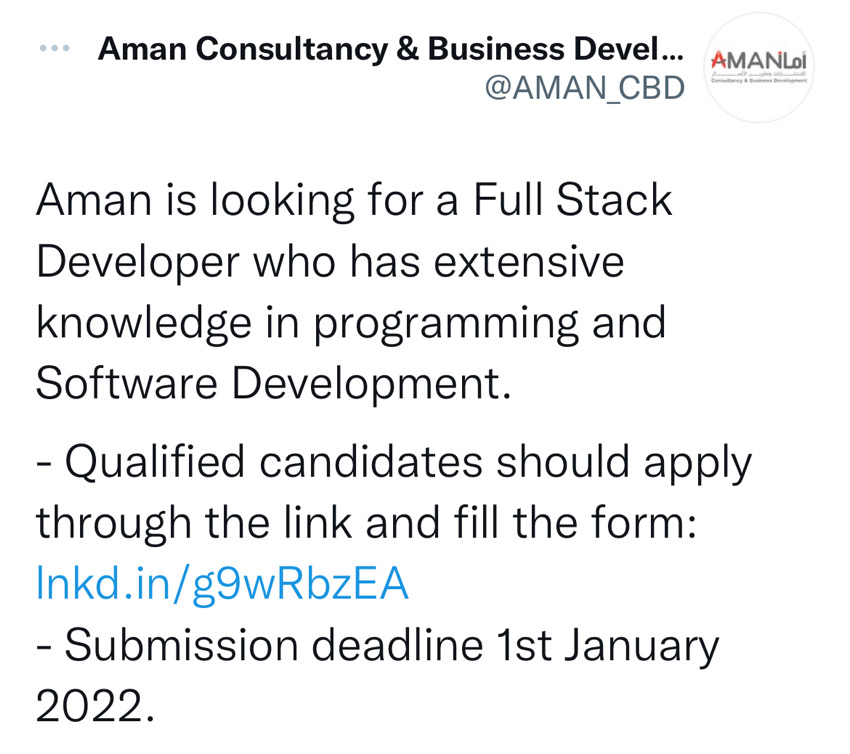Click the 'Qualified candidates should apply' line
This screenshot has height=754, width=850.
coord(394,463)
